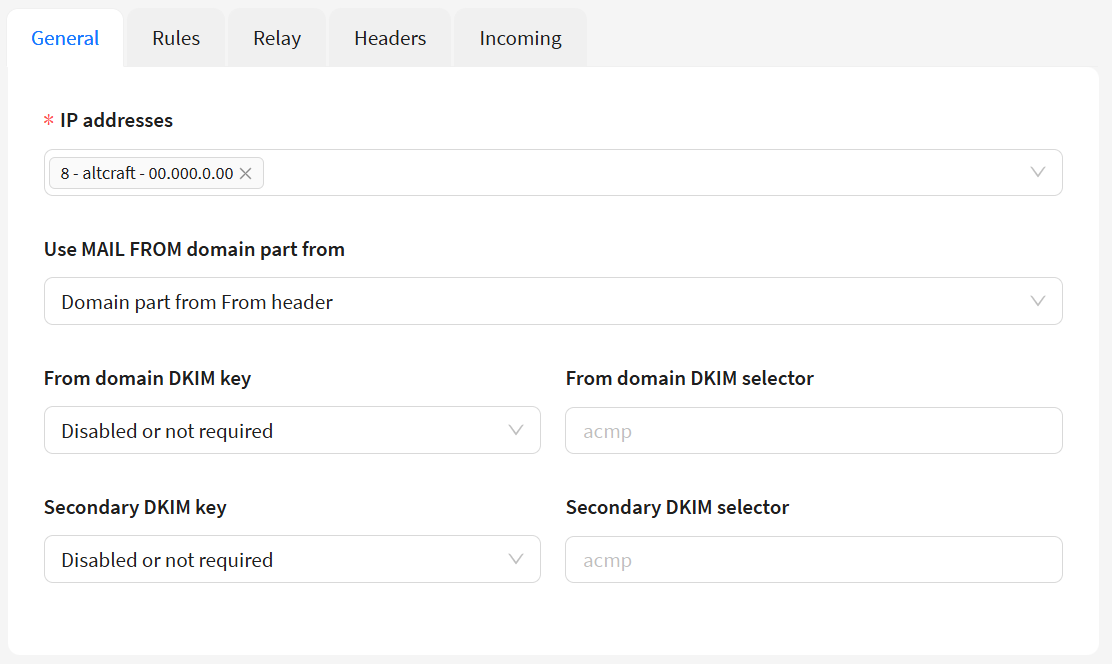Select the Incoming tab
The width and height of the screenshot is (1112, 664).
click(x=520, y=38)
